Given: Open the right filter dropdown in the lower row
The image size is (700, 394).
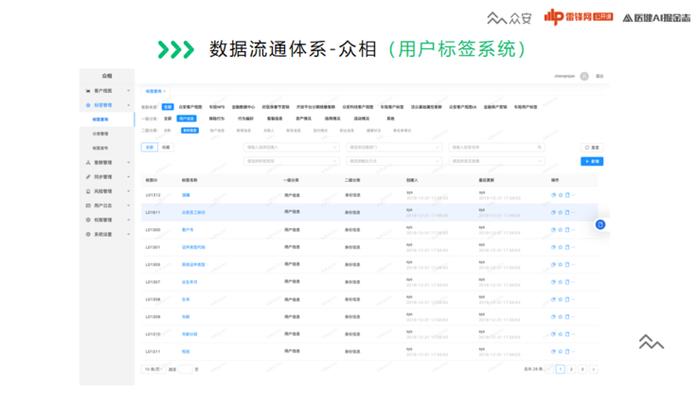Looking at the screenshot, I should pyautogui.click(x=496, y=161).
